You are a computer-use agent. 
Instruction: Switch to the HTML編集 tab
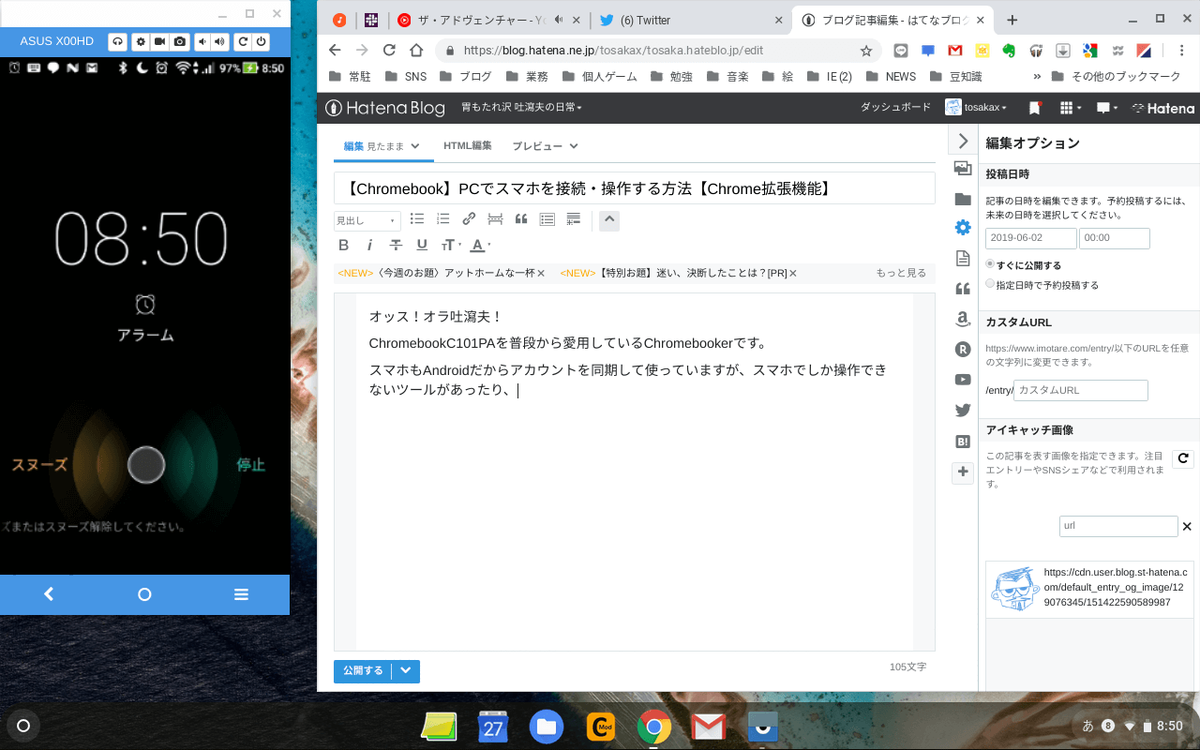[x=467, y=146]
